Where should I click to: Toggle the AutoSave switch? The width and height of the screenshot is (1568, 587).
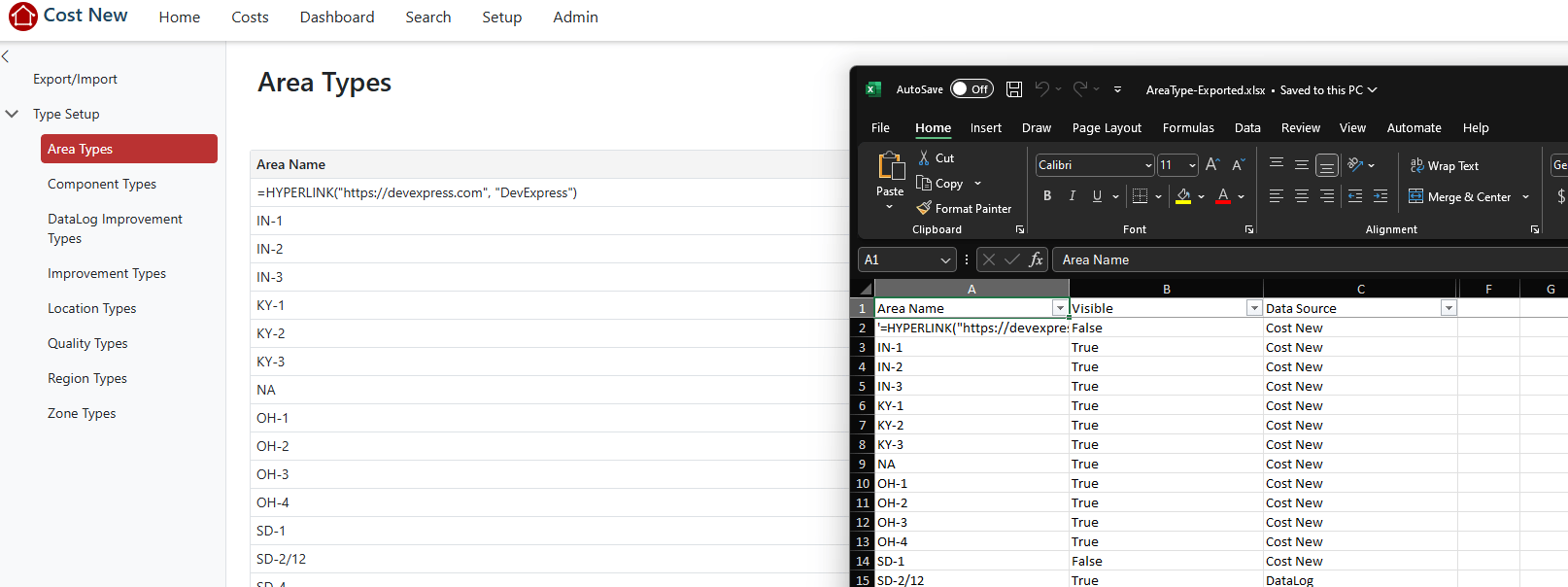point(971,89)
